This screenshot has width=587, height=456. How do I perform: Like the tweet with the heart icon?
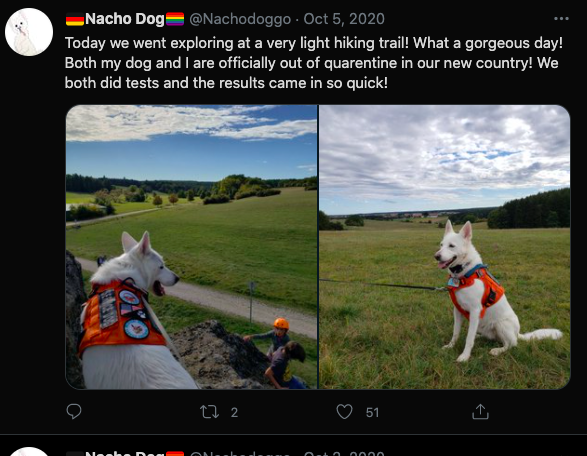pos(344,411)
